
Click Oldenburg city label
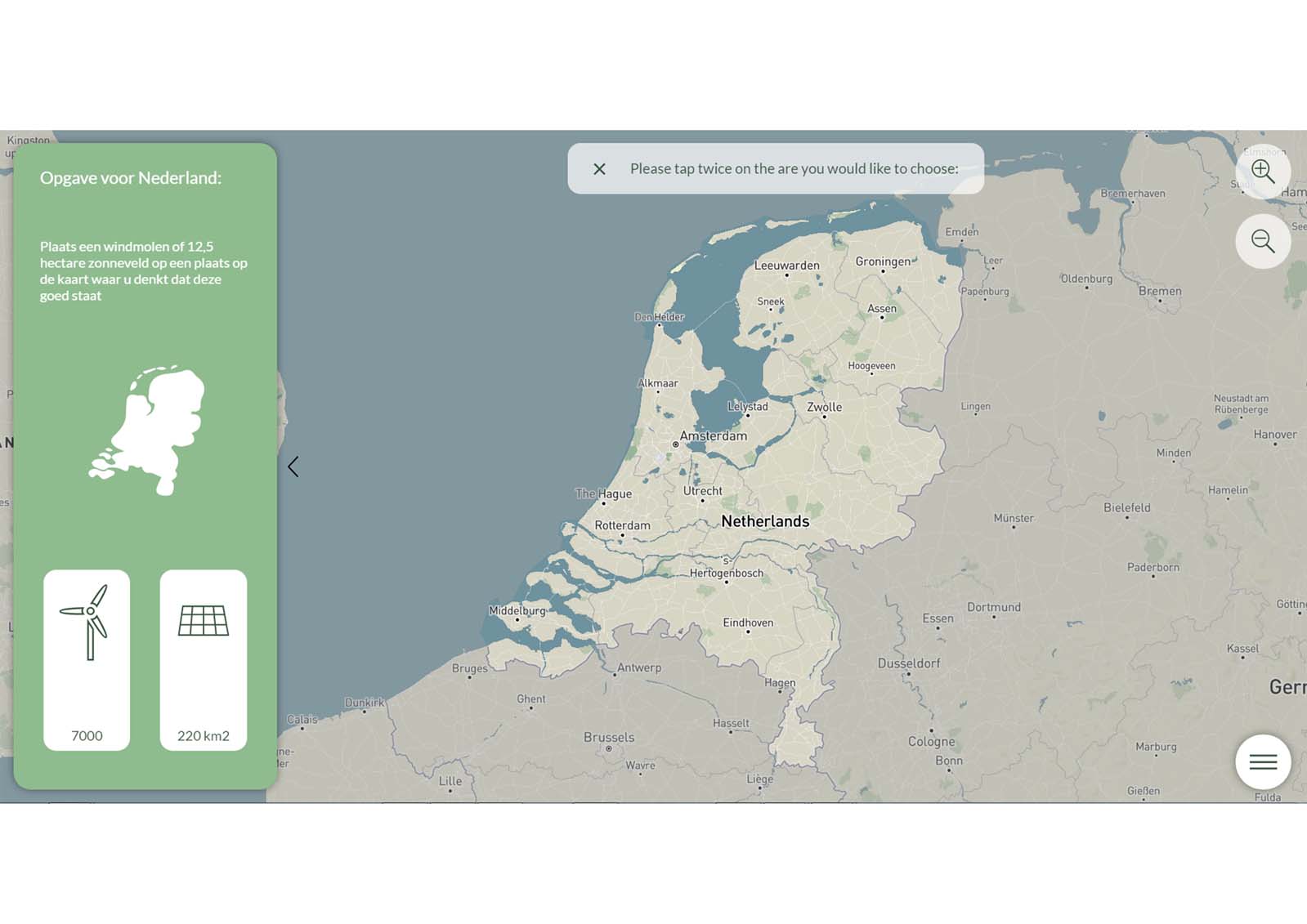pyautogui.click(x=1086, y=279)
